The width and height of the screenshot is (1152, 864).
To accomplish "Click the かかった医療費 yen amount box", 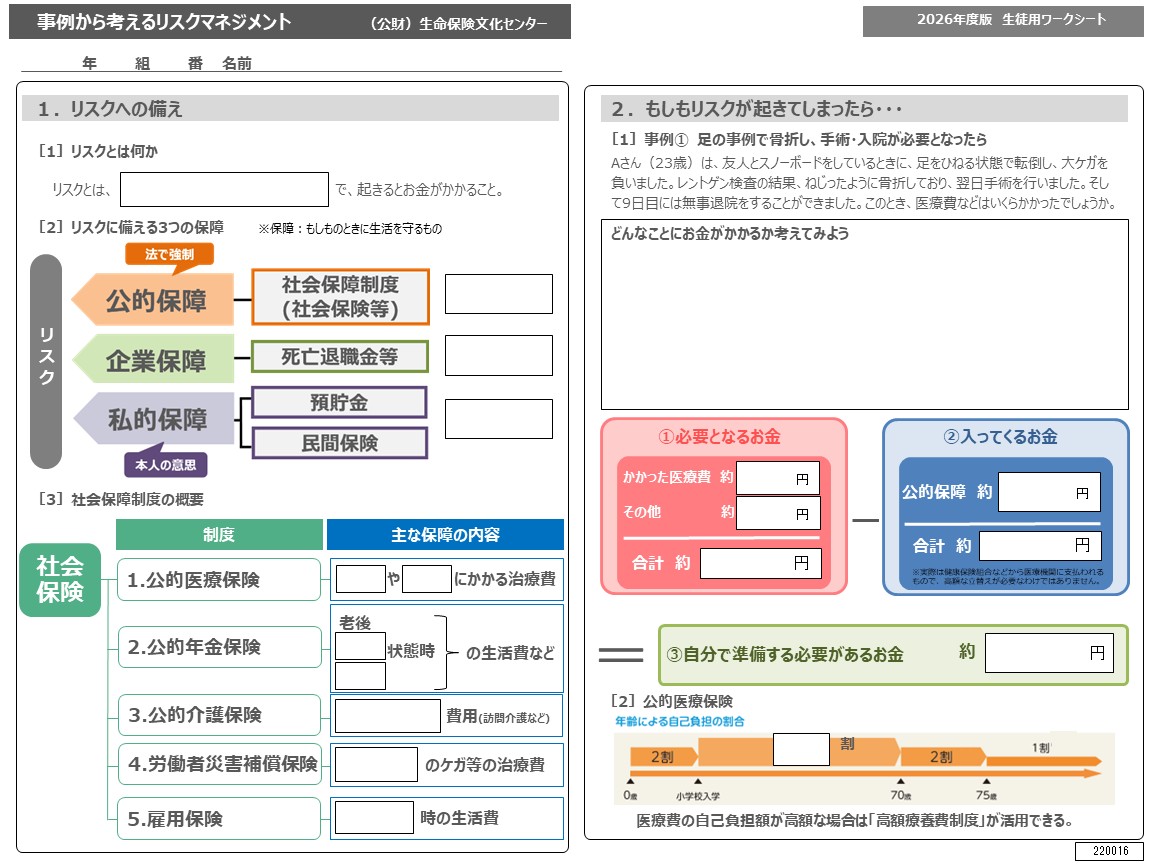I will pos(777,478).
